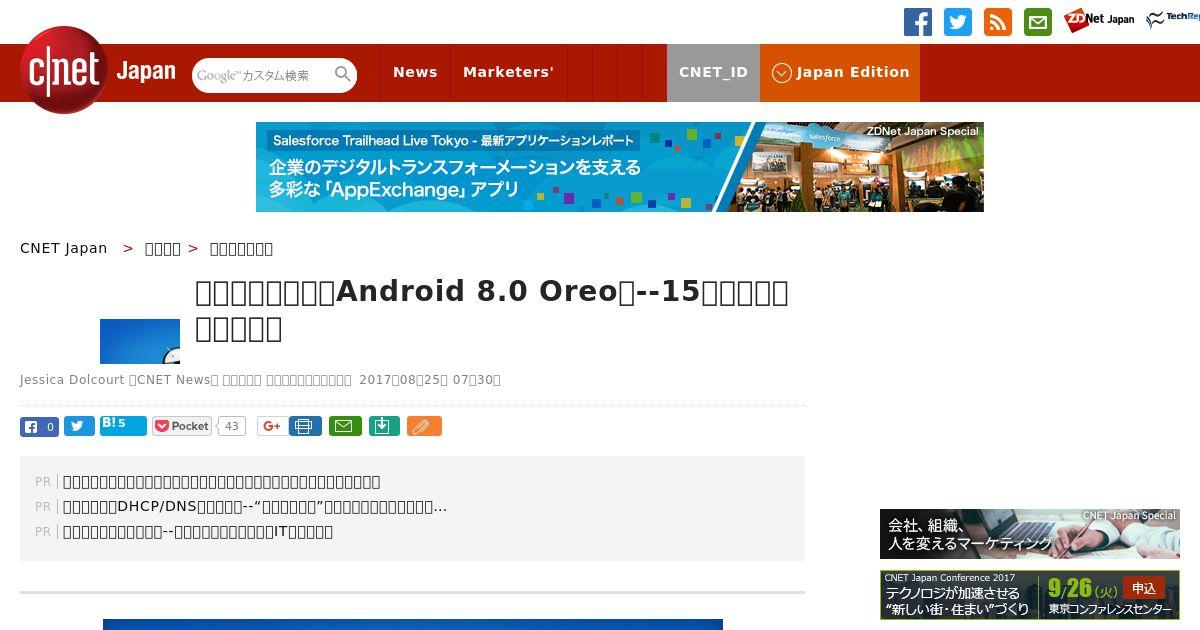Click the orange clip icon

point(424,426)
